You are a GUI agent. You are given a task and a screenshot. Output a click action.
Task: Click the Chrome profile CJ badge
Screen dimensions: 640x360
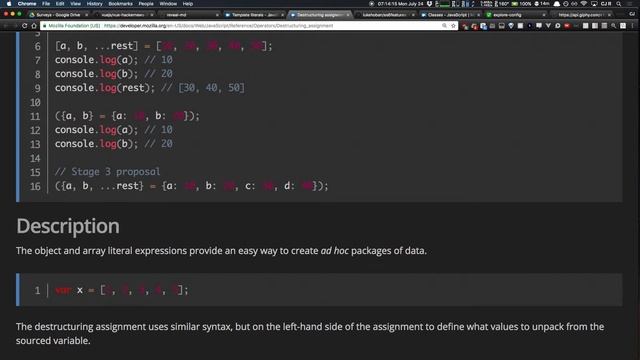[632, 14]
